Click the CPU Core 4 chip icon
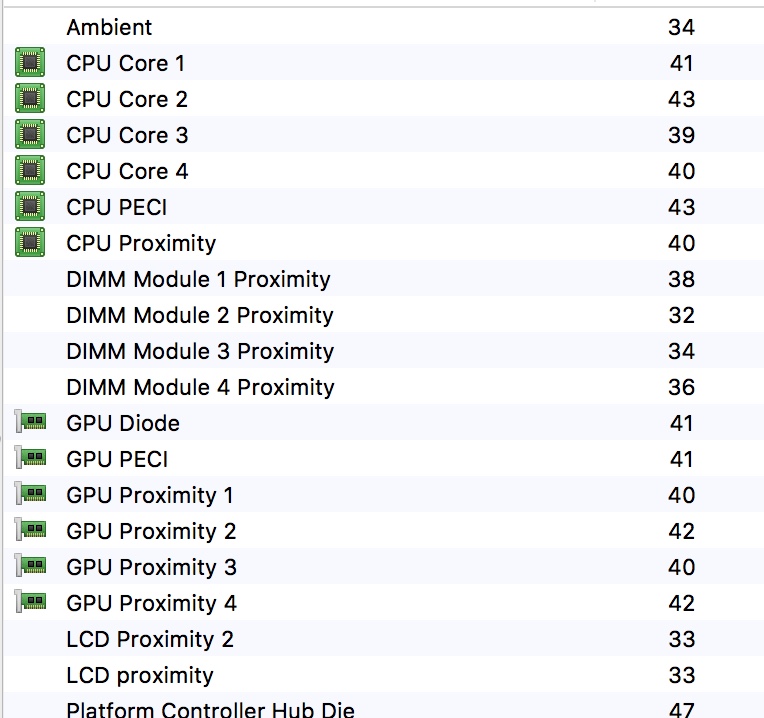764x718 pixels. point(30,170)
